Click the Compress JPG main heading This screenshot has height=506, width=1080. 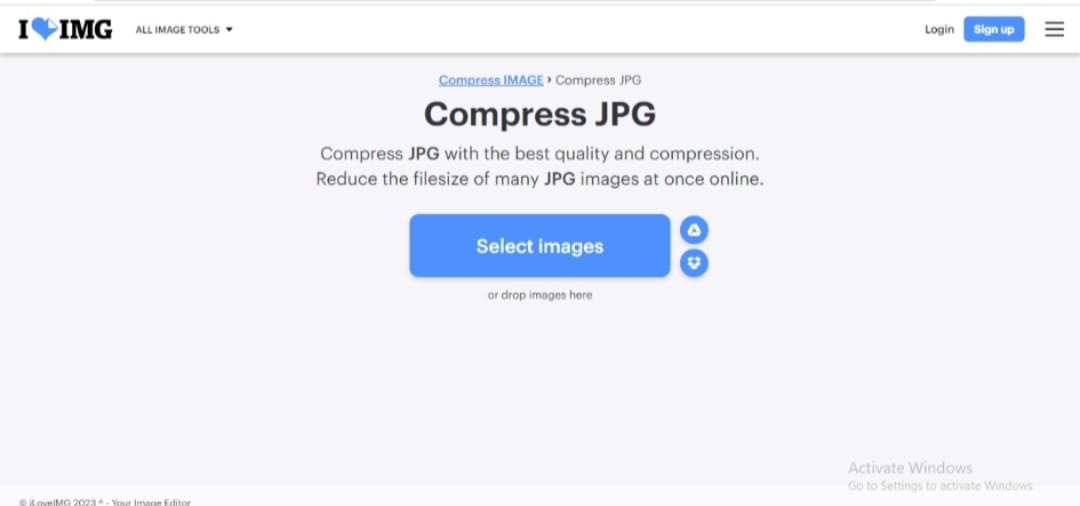(x=539, y=114)
